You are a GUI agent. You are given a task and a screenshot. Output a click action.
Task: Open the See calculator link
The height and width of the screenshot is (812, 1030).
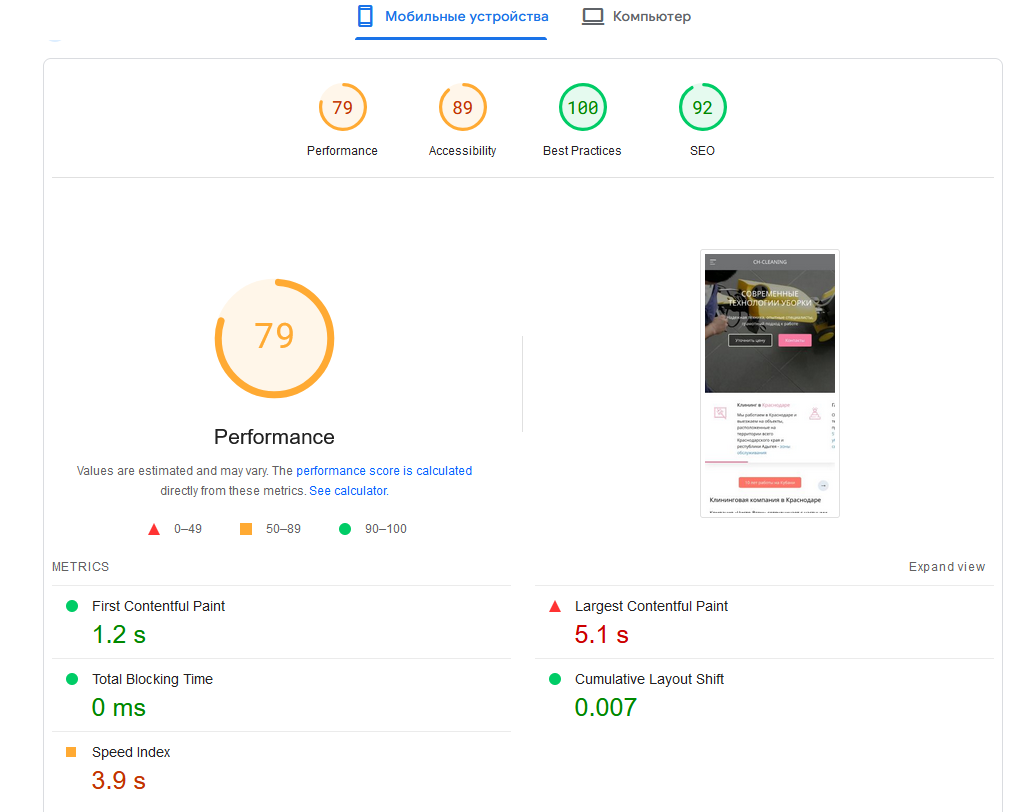(349, 491)
